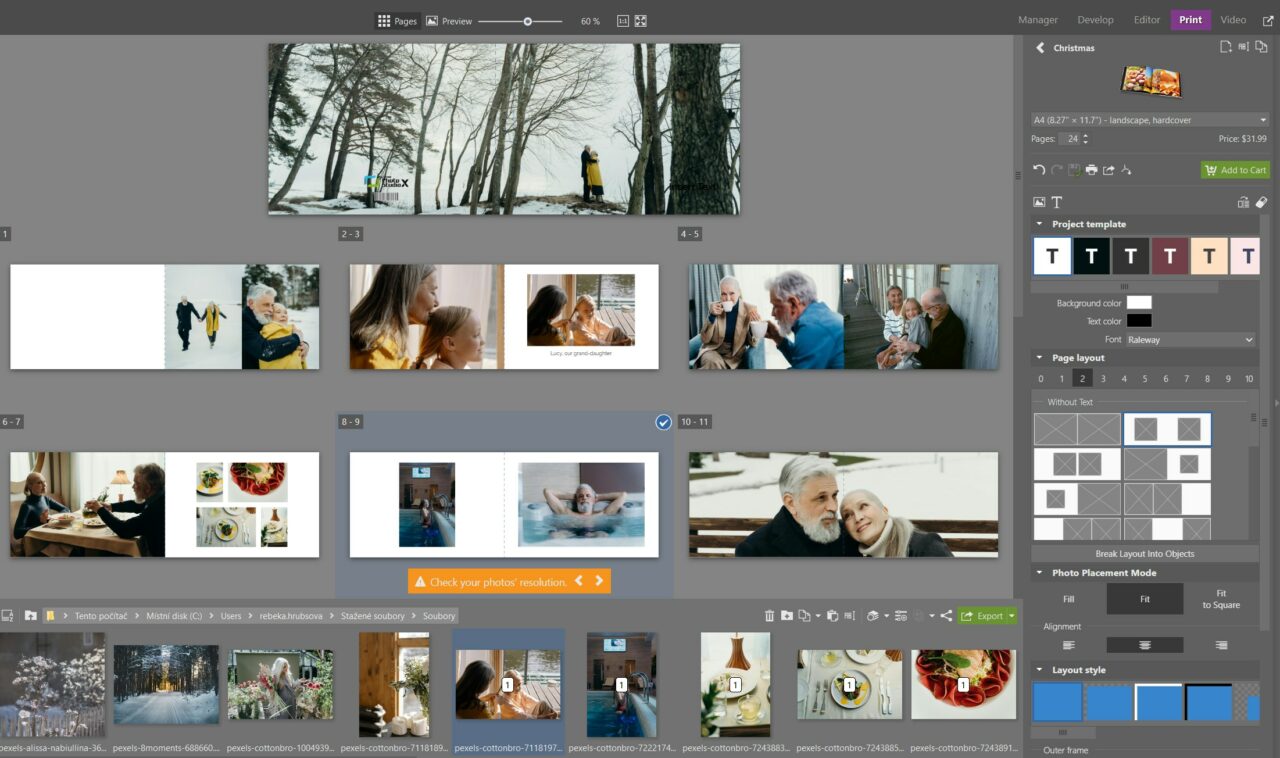Delete selected file with trash icon
Image resolution: width=1280 pixels, height=758 pixels.
(769, 616)
